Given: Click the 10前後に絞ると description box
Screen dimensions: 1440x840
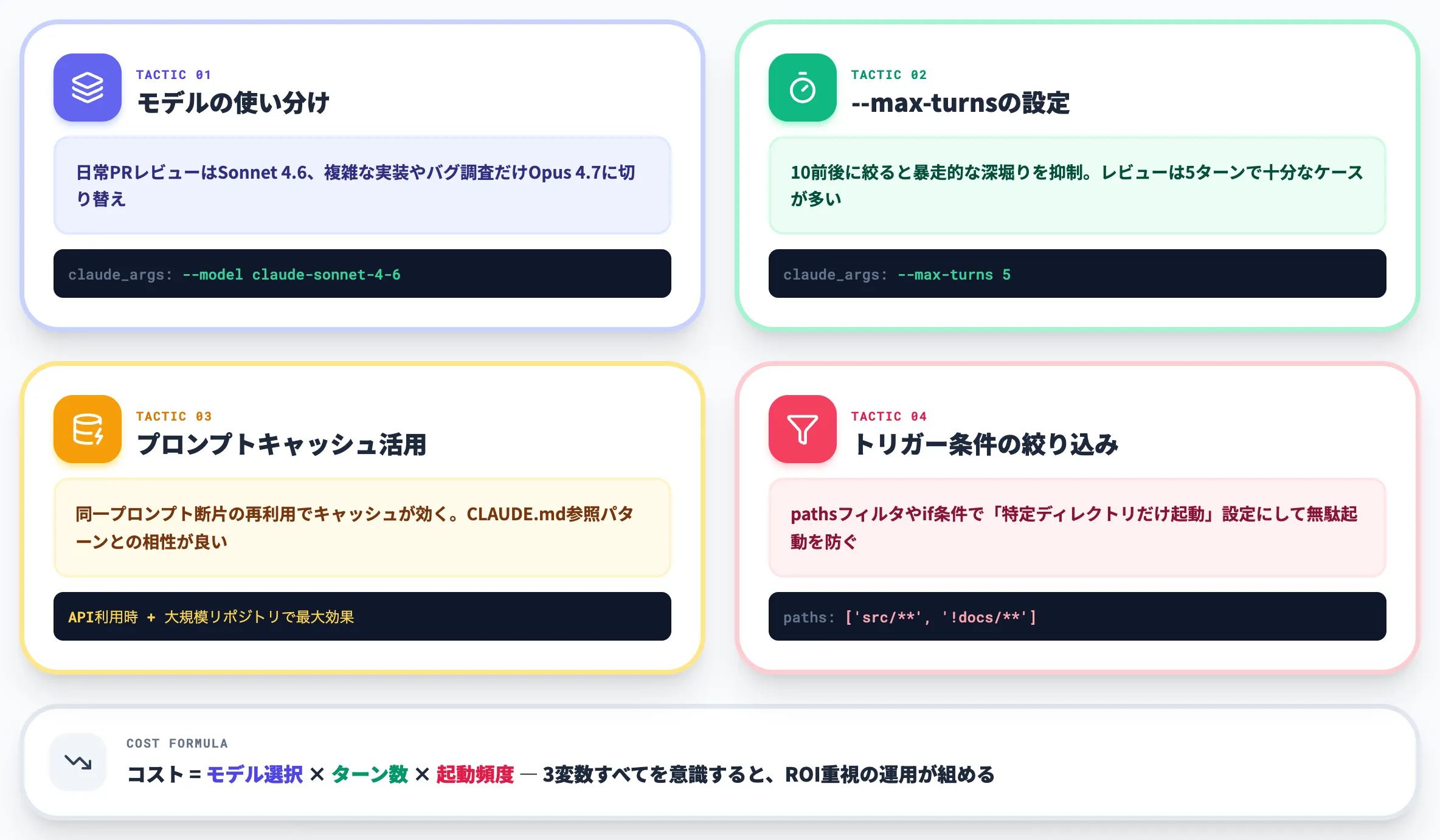Looking at the screenshot, I should click(x=1078, y=185).
